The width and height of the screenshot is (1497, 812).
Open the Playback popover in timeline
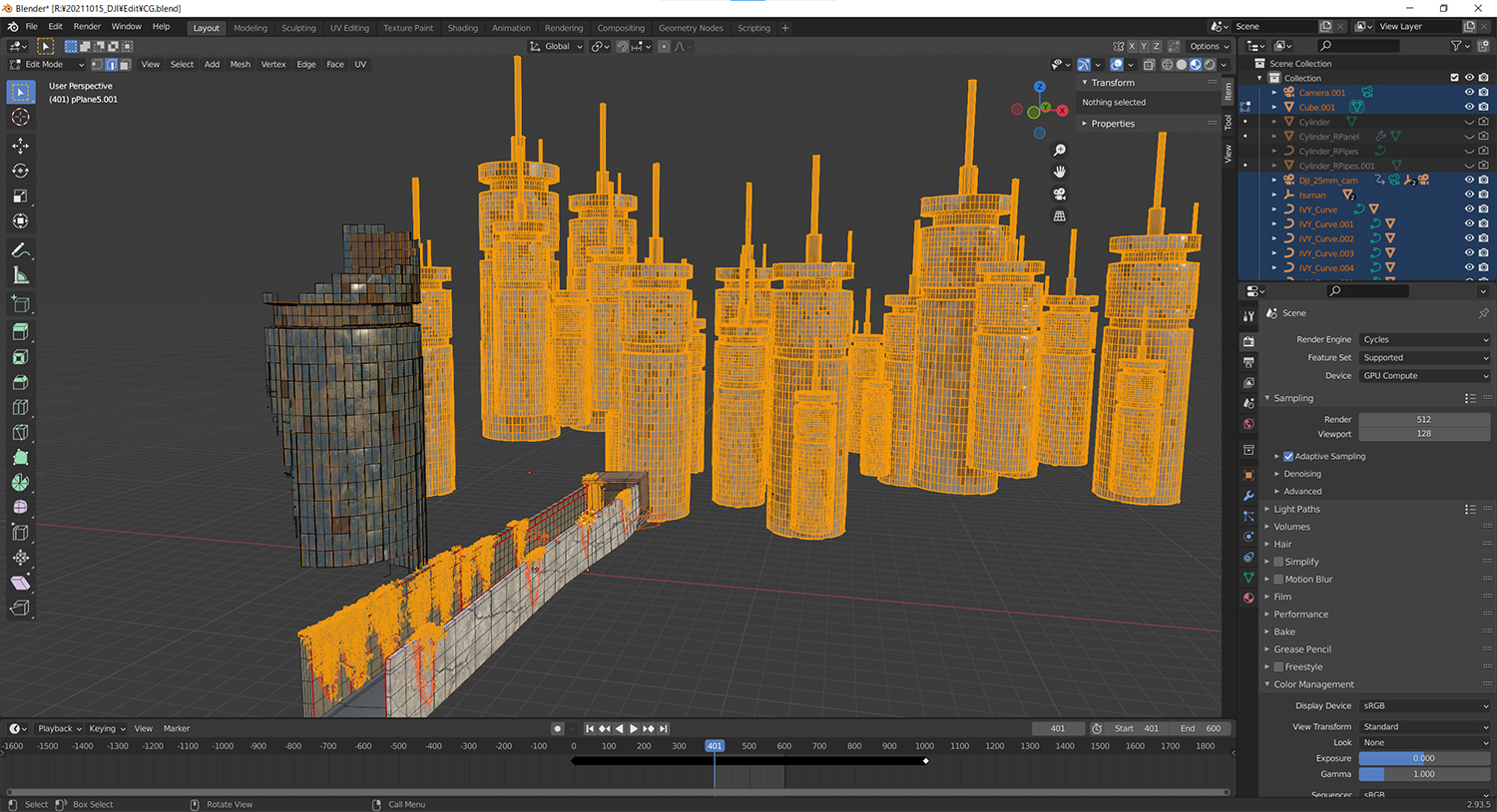(59, 729)
